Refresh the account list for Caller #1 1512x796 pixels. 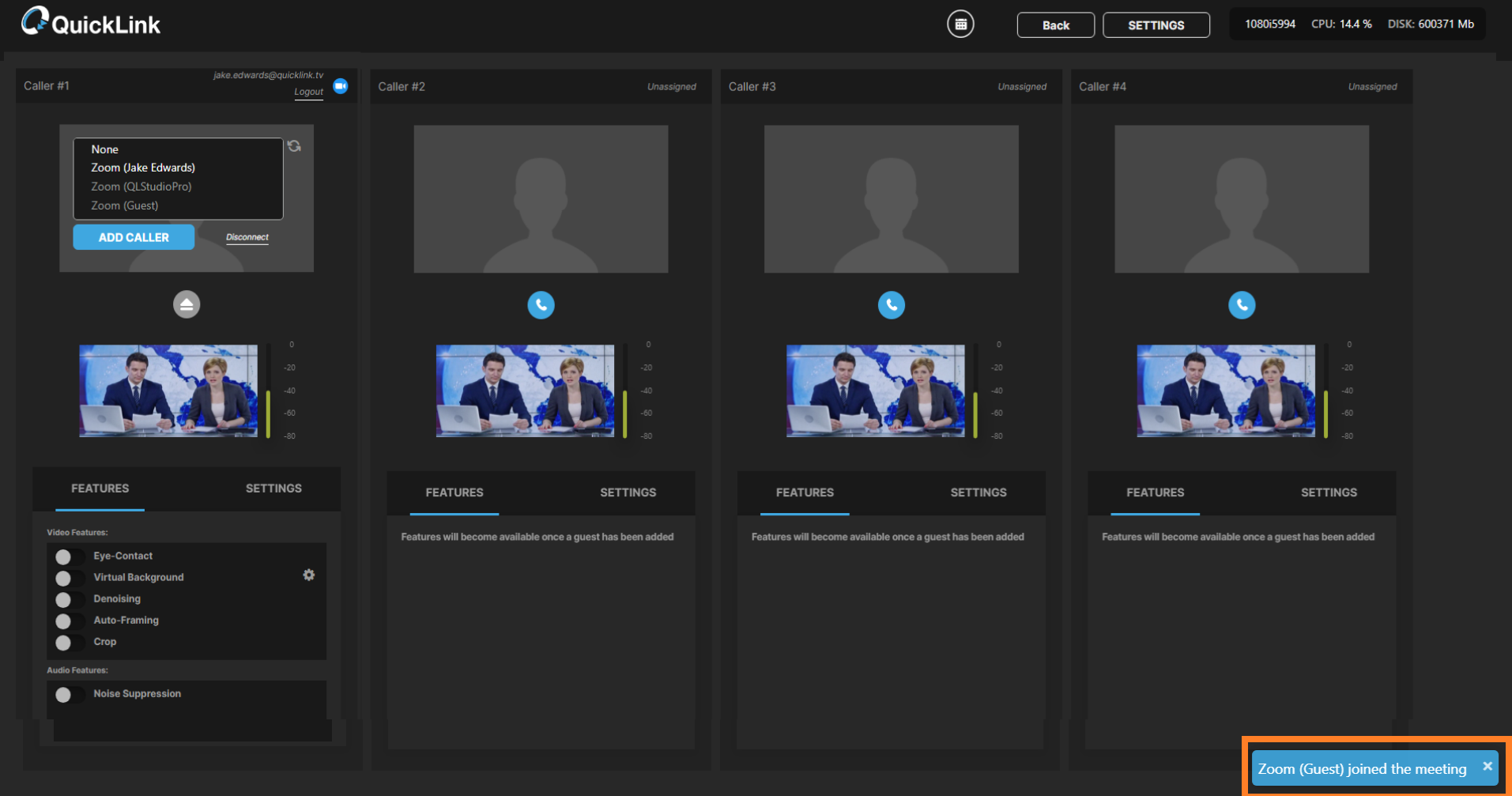pos(294,146)
